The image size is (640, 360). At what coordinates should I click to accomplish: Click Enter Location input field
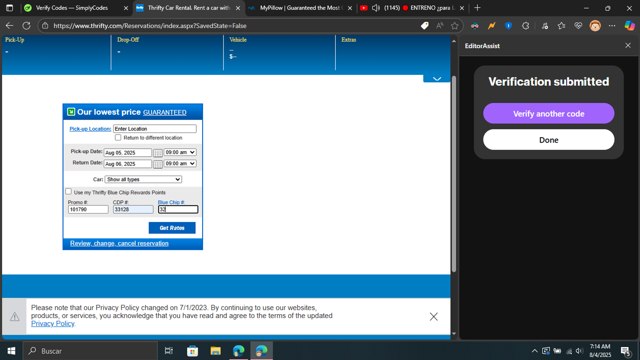coord(155,129)
